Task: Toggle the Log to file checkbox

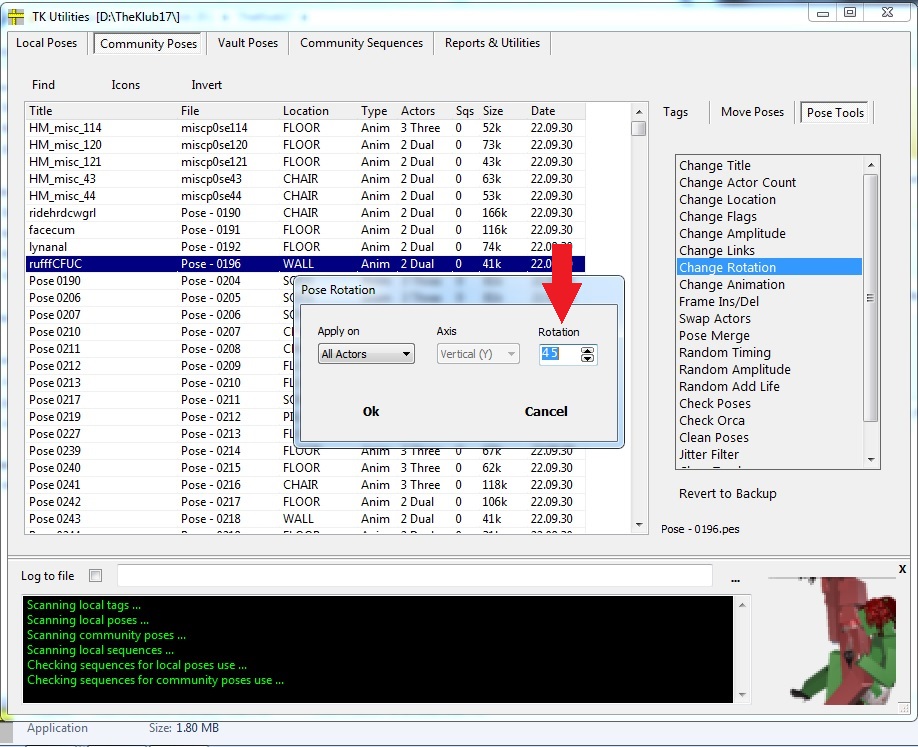Action: point(95,575)
